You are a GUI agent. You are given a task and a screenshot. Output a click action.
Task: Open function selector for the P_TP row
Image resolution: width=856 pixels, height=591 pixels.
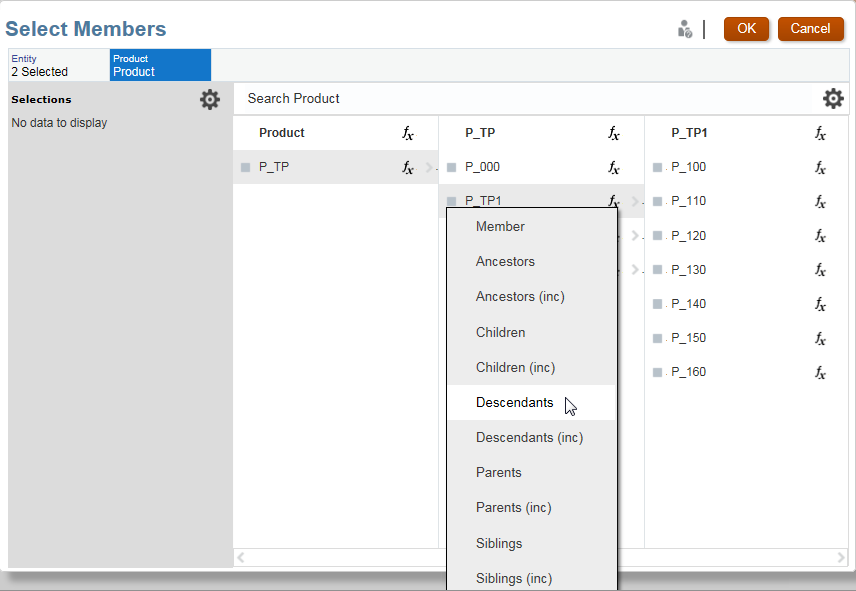(x=408, y=167)
